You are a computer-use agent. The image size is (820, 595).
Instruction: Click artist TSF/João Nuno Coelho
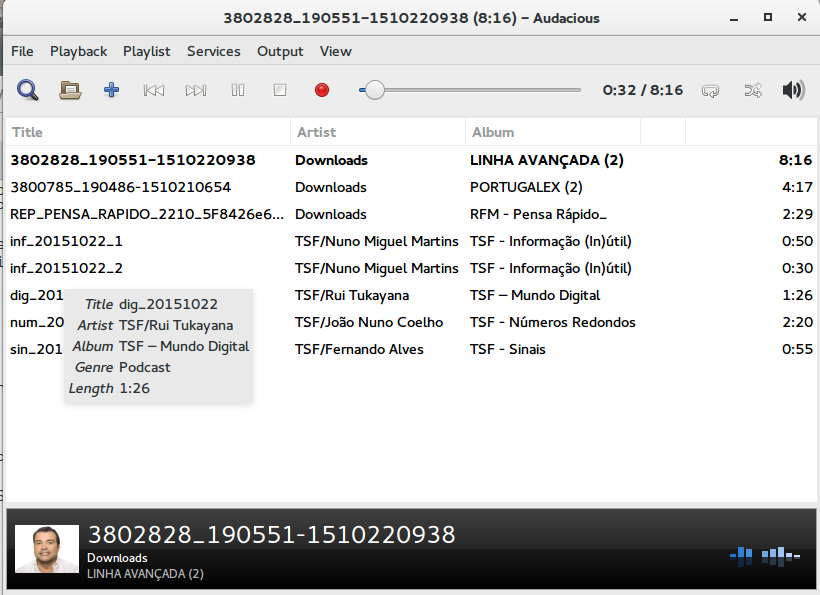click(369, 323)
